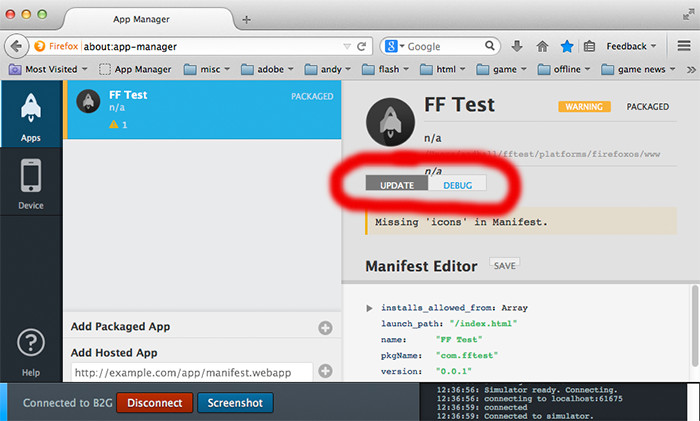700x421 pixels.
Task: Click the Missing 'icons' in Manifest message
Action: pos(521,221)
